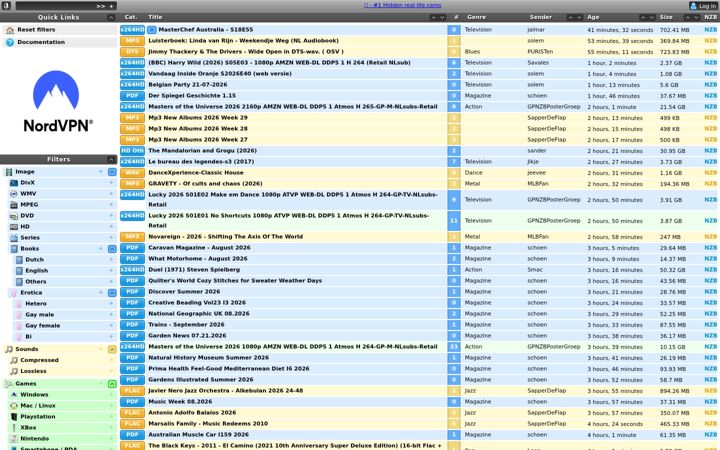This screenshot has height=450, width=720.
Task: Select the MPEG filter icon
Action: pyautogui.click(x=14, y=205)
